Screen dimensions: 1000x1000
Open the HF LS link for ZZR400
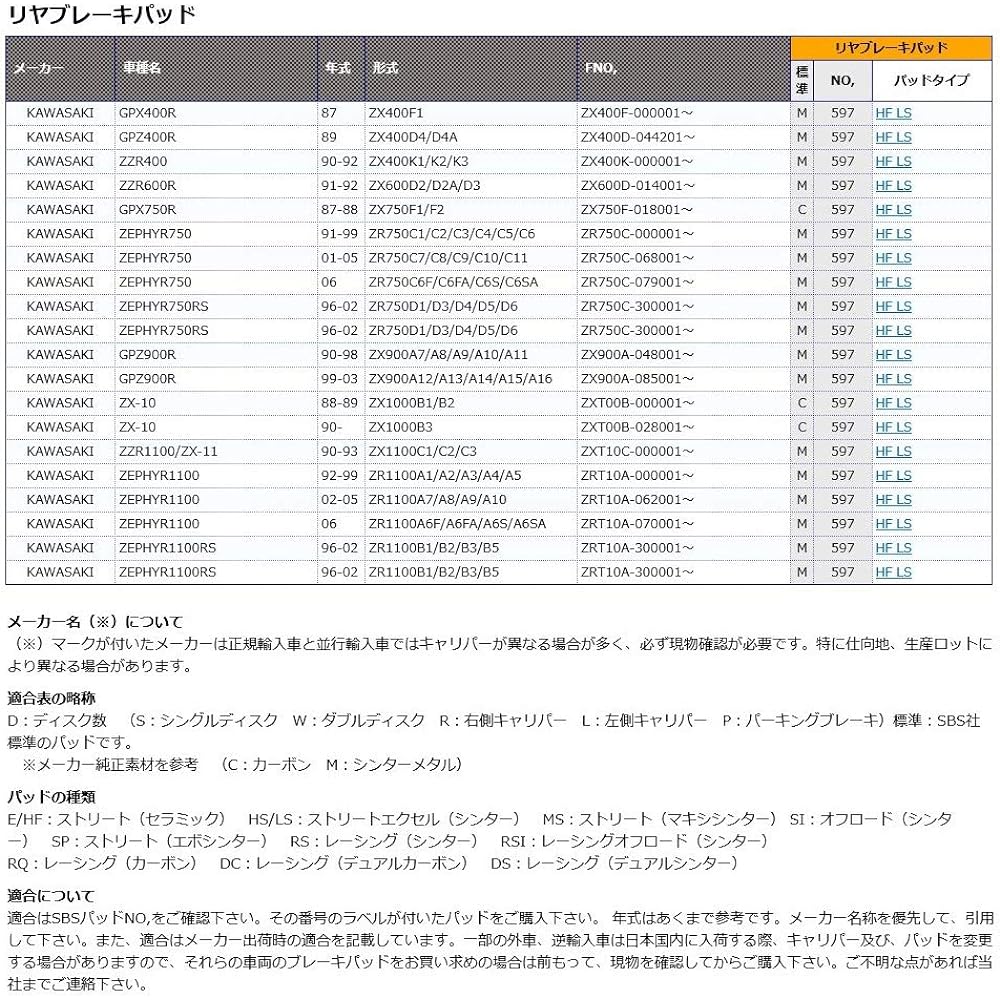tap(893, 162)
